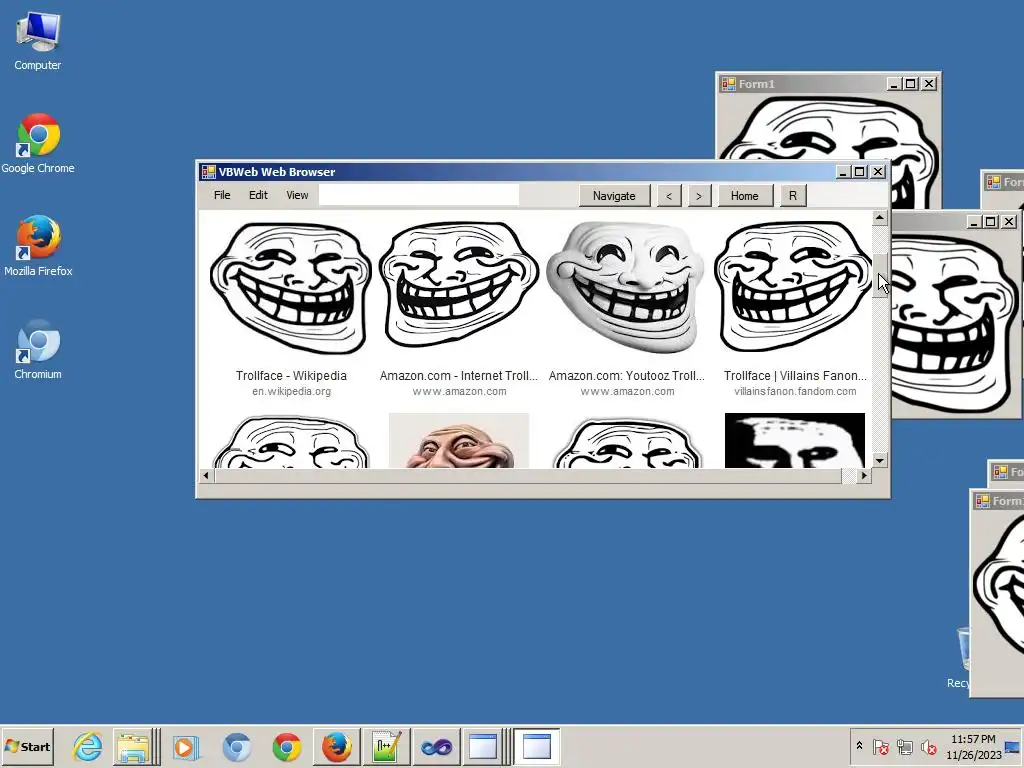
Task: Click the en.wikipedia.org source text
Action: tap(291, 391)
